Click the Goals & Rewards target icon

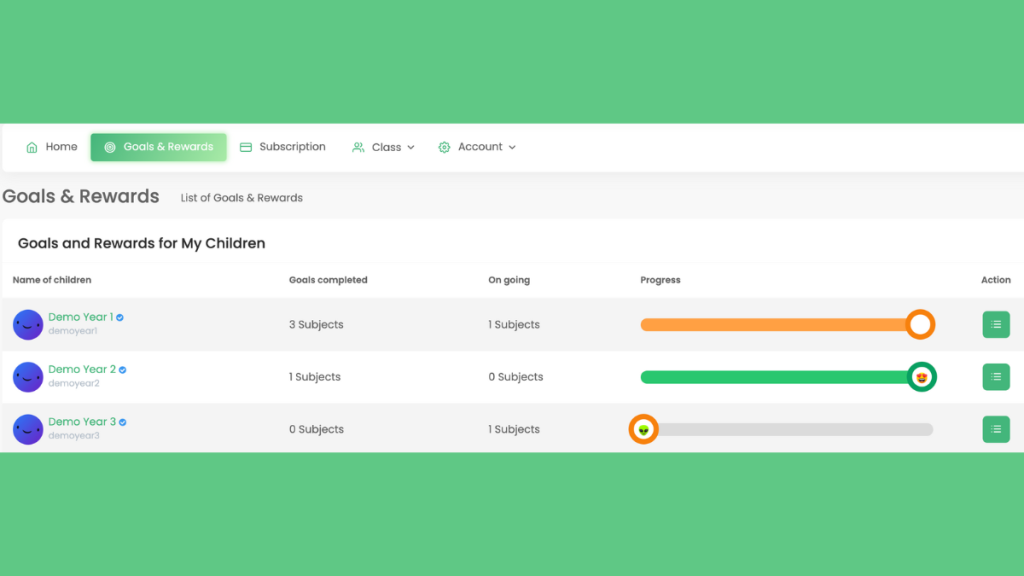point(110,147)
